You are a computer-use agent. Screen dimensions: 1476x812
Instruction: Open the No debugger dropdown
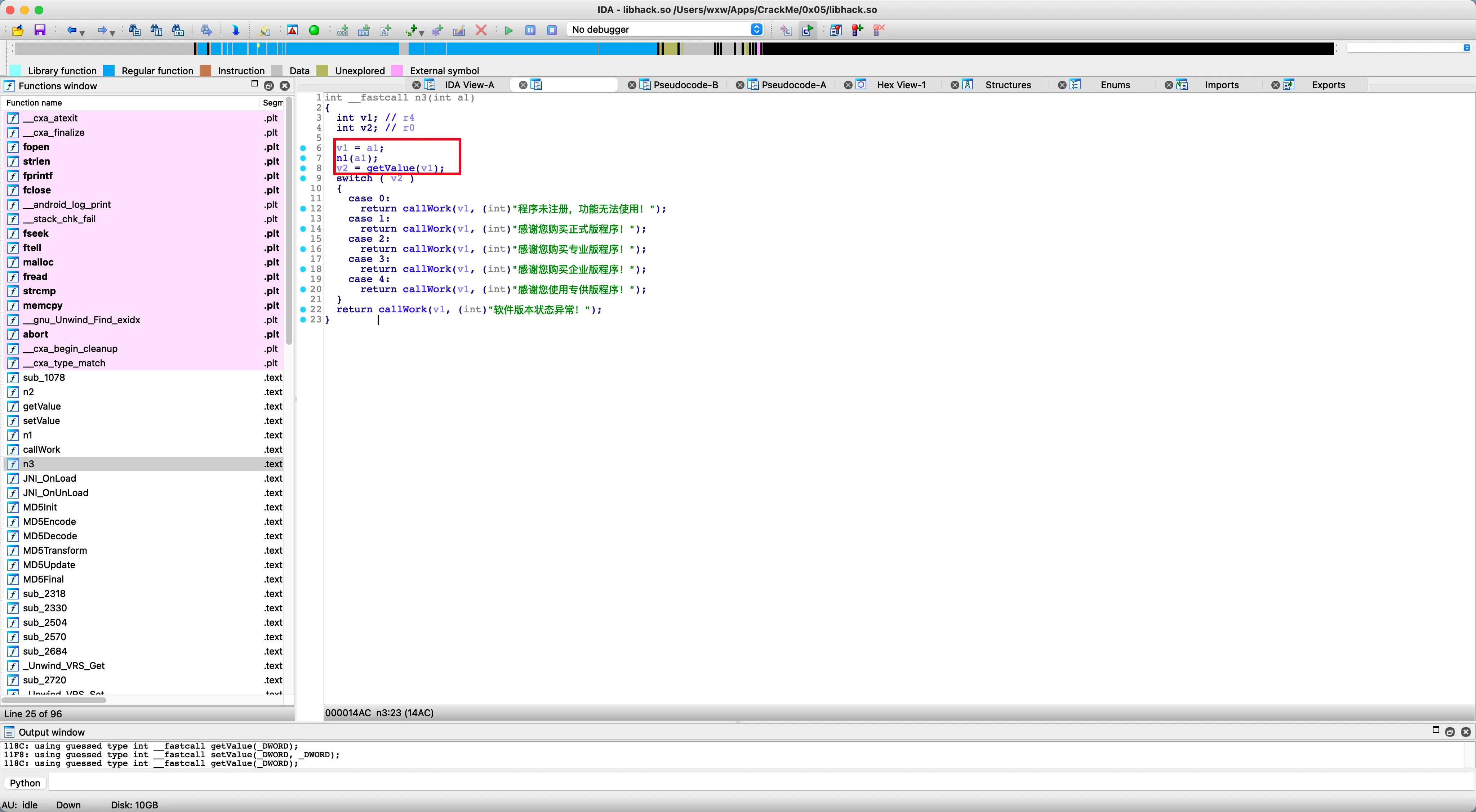tap(757, 29)
